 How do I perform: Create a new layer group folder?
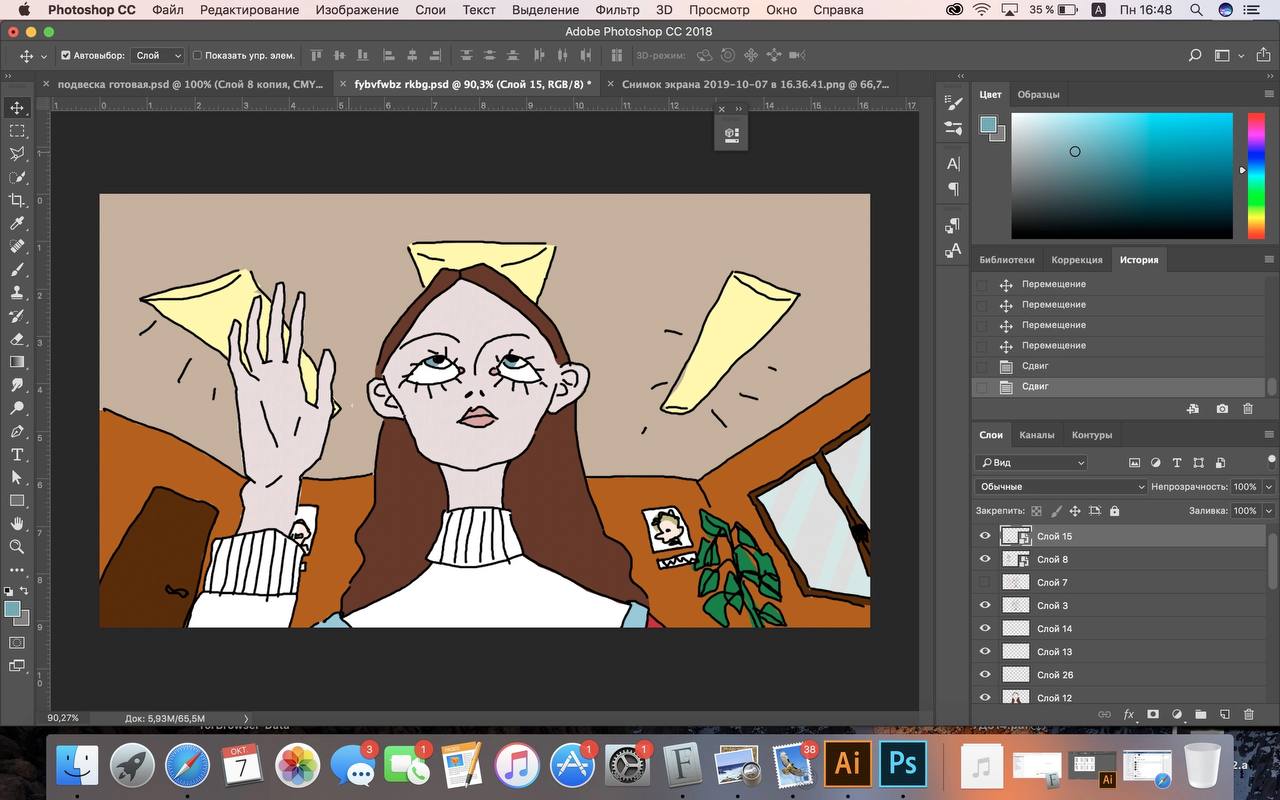click(x=1200, y=715)
